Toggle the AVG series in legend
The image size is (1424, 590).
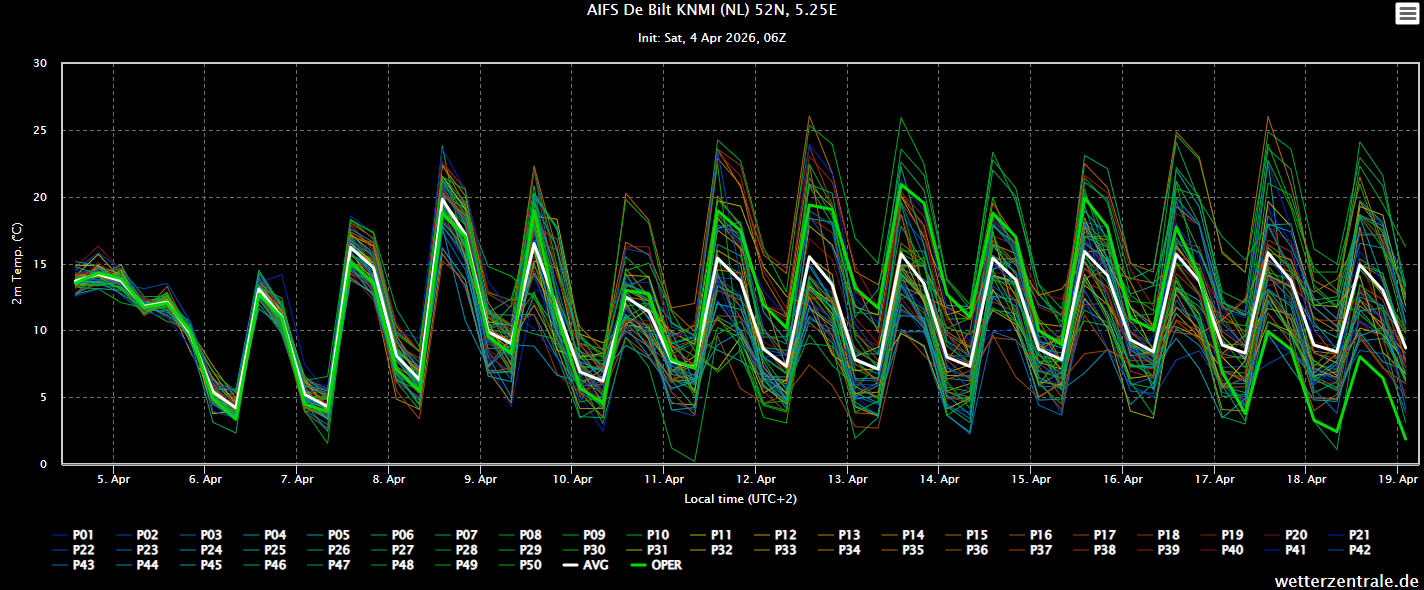click(598, 566)
